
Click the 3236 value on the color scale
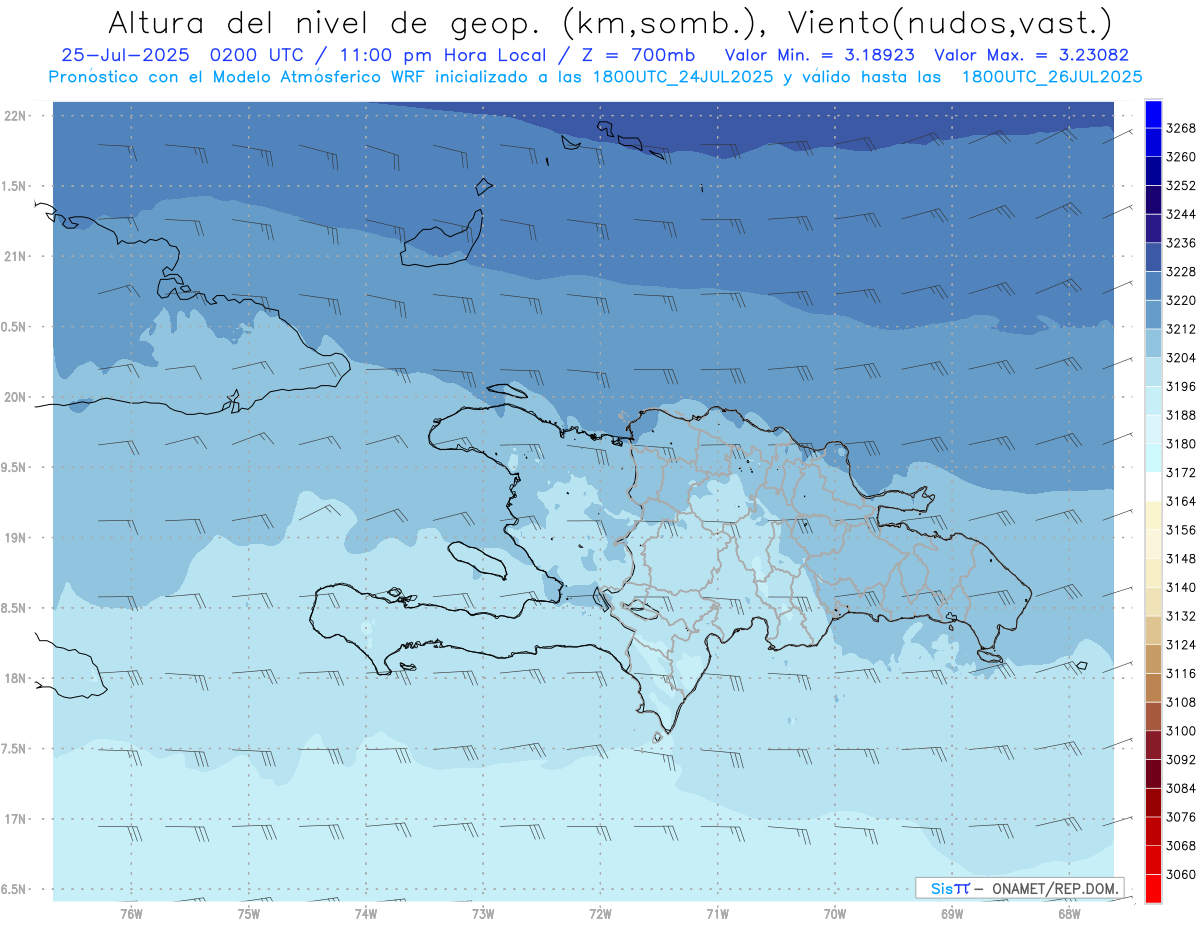(x=1181, y=243)
